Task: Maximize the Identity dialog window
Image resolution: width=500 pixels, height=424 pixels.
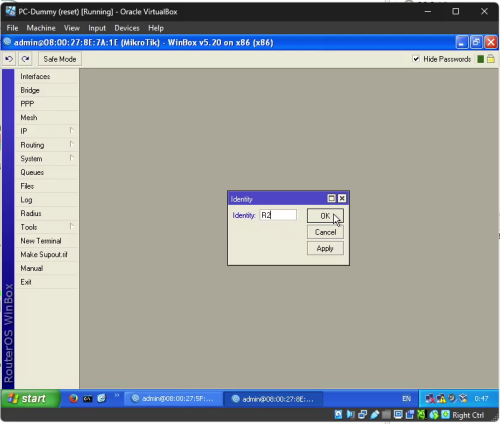Action: pyautogui.click(x=331, y=198)
